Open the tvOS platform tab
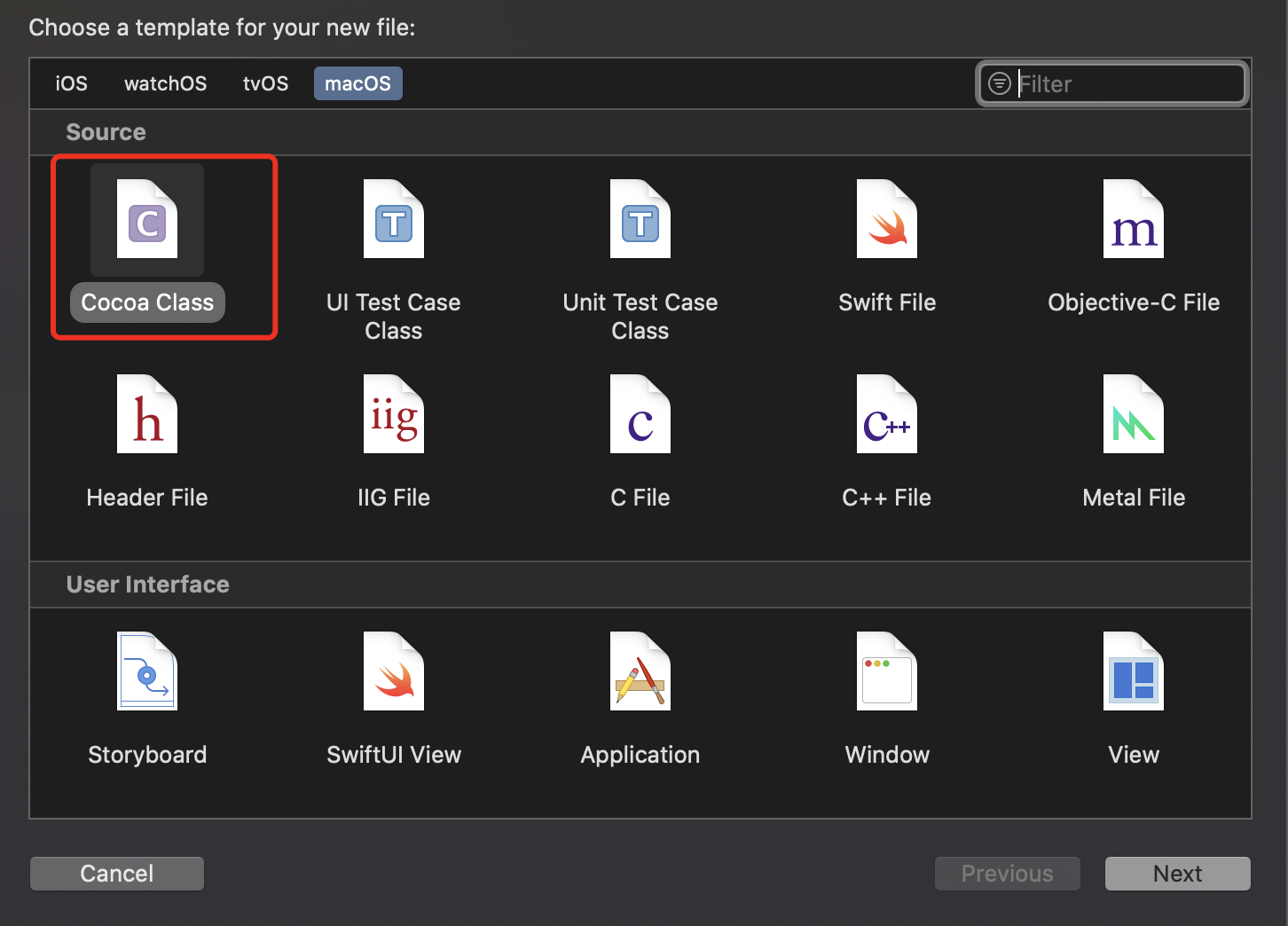The height and width of the screenshot is (926, 1288). click(x=266, y=83)
